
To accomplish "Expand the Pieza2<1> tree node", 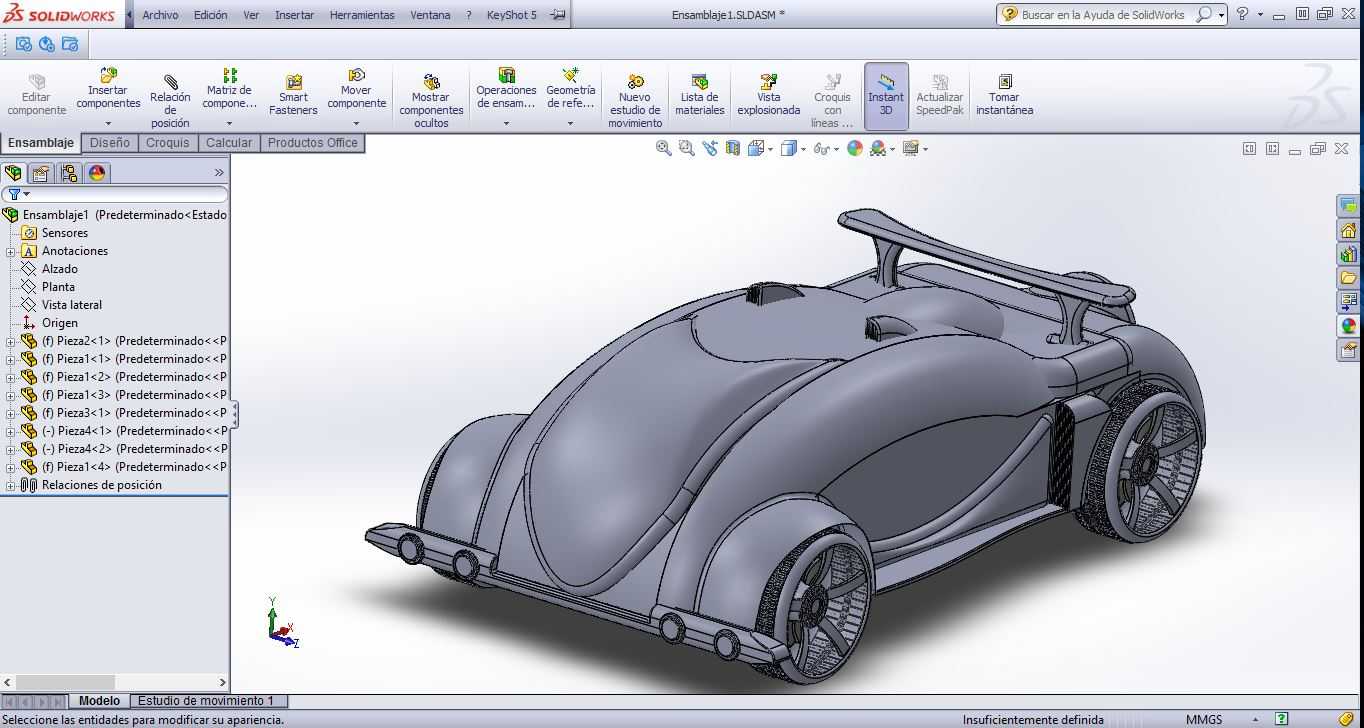I will pyautogui.click(x=11, y=341).
